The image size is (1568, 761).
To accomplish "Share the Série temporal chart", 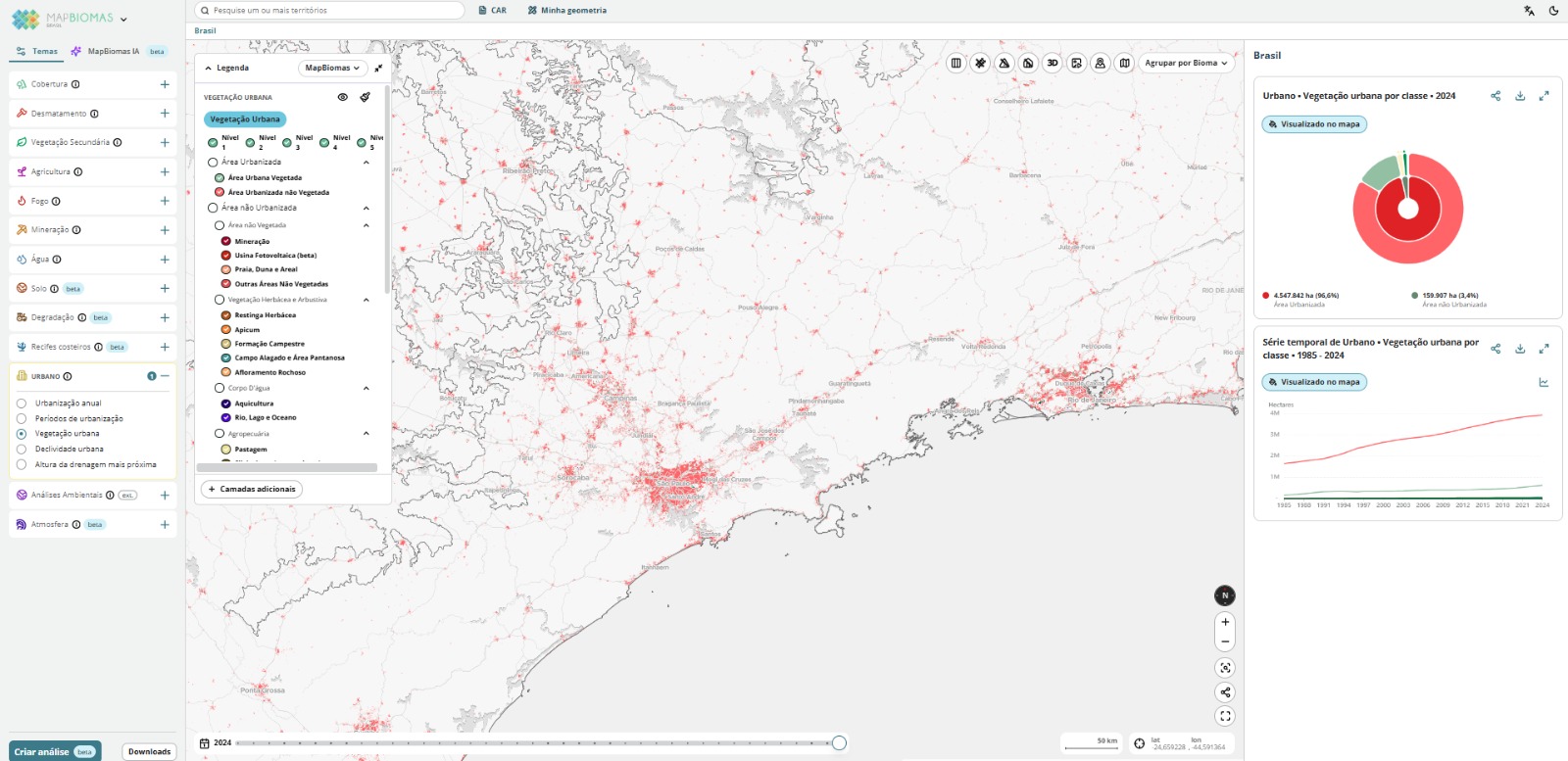I will (1495, 349).
